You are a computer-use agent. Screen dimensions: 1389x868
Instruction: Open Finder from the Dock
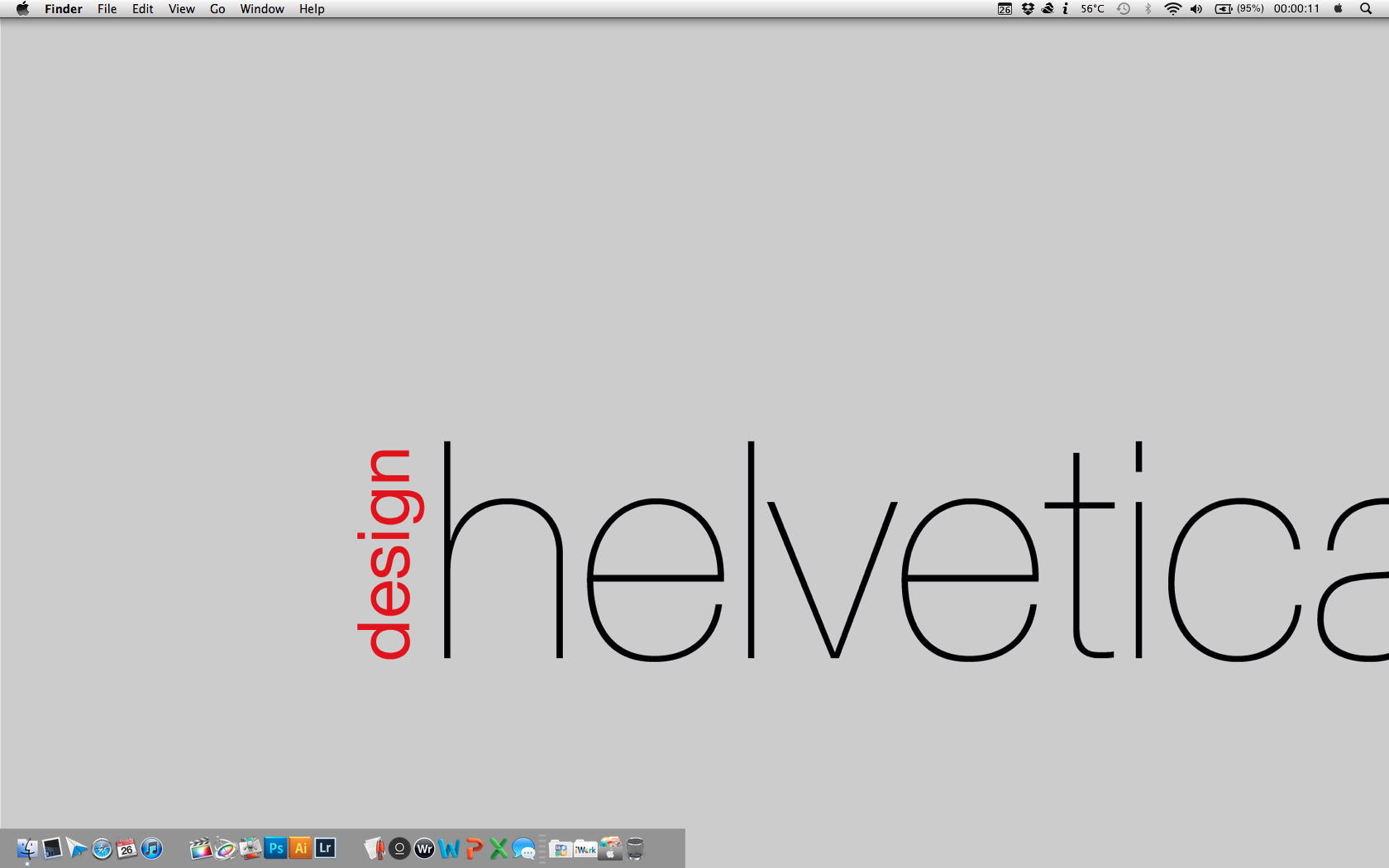tap(27, 849)
